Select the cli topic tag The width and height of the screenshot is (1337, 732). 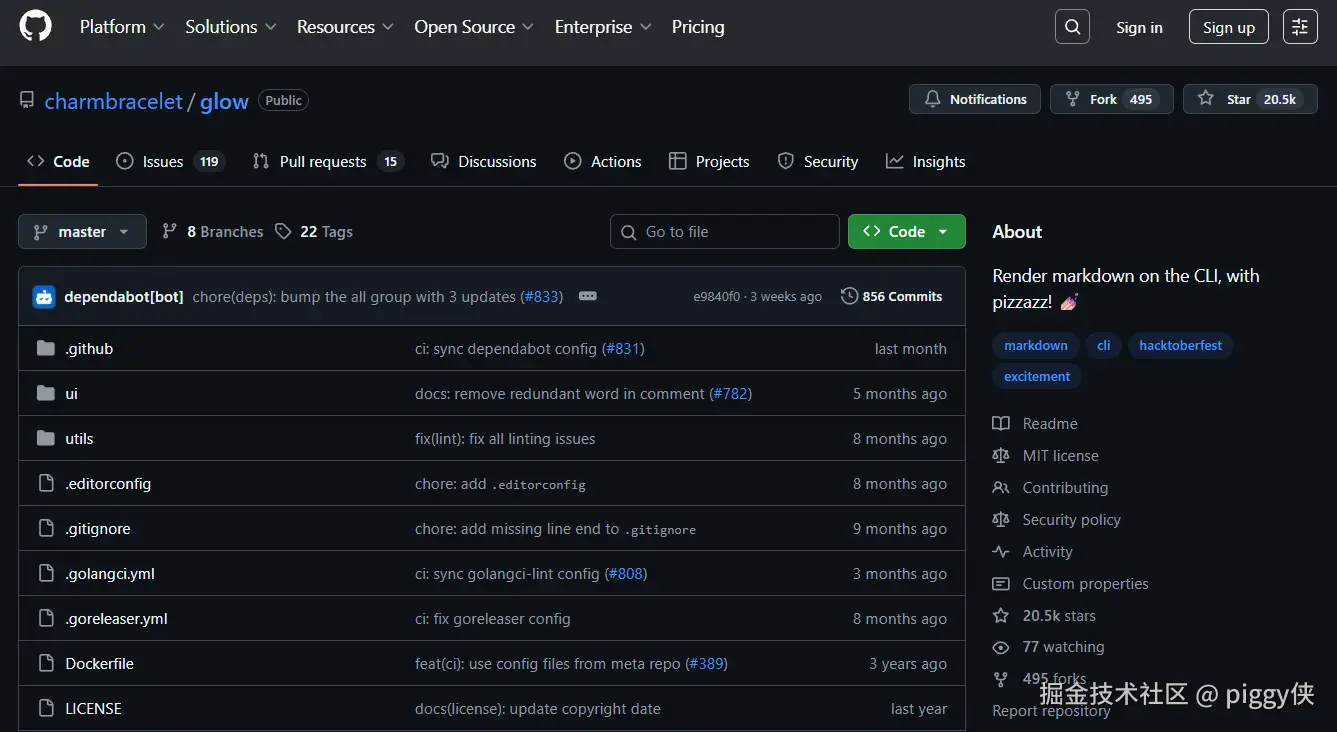1104,345
